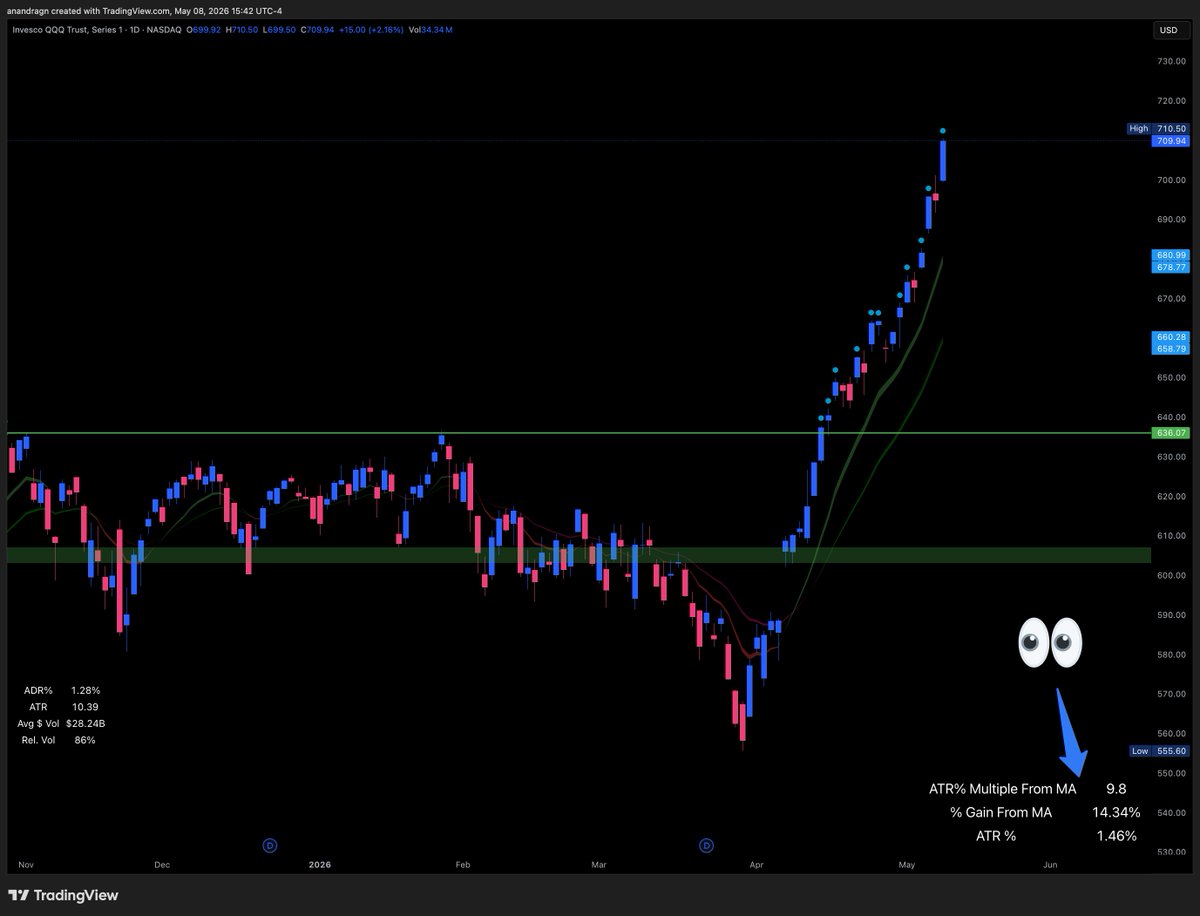The width and height of the screenshot is (1200, 916).
Task: Click the 678.77 price axis tag
Action: click(x=1171, y=268)
